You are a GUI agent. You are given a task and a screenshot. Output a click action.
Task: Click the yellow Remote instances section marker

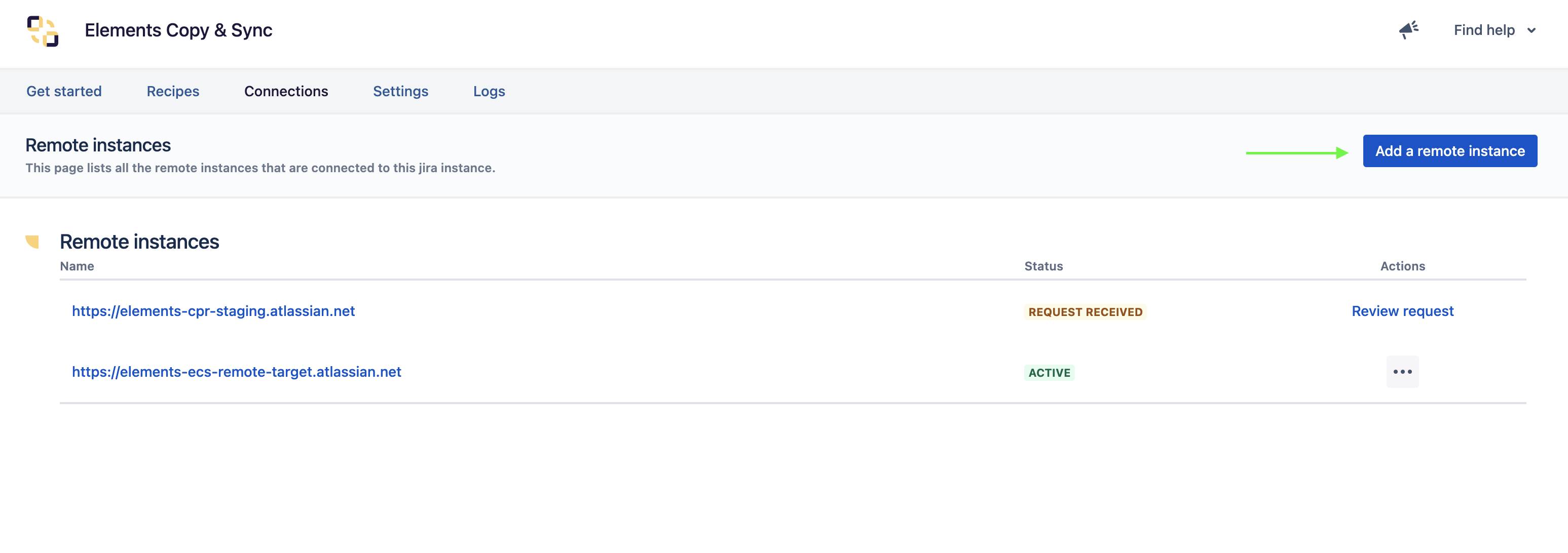tap(32, 242)
